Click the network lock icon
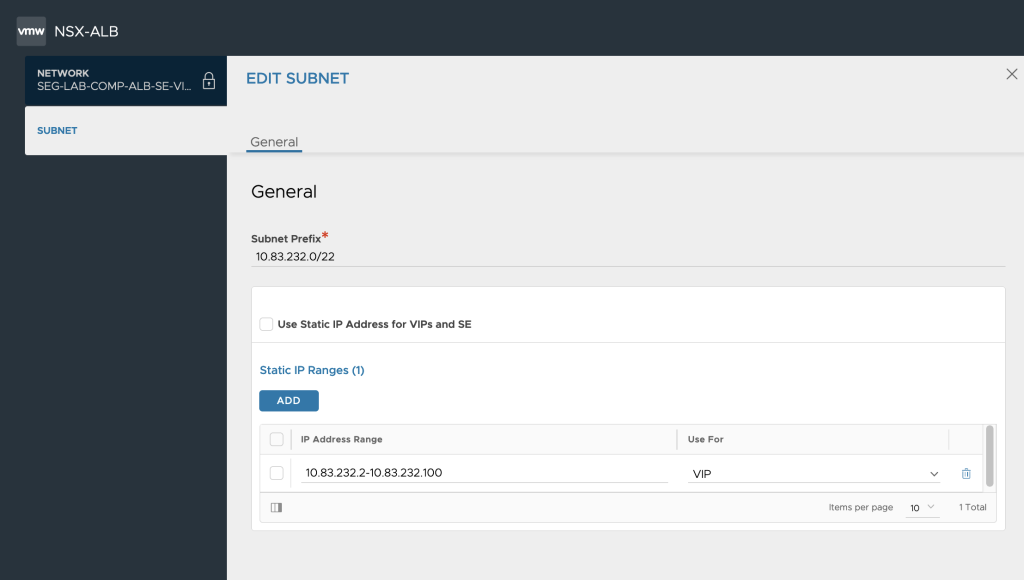The height and width of the screenshot is (580, 1024). pos(209,80)
